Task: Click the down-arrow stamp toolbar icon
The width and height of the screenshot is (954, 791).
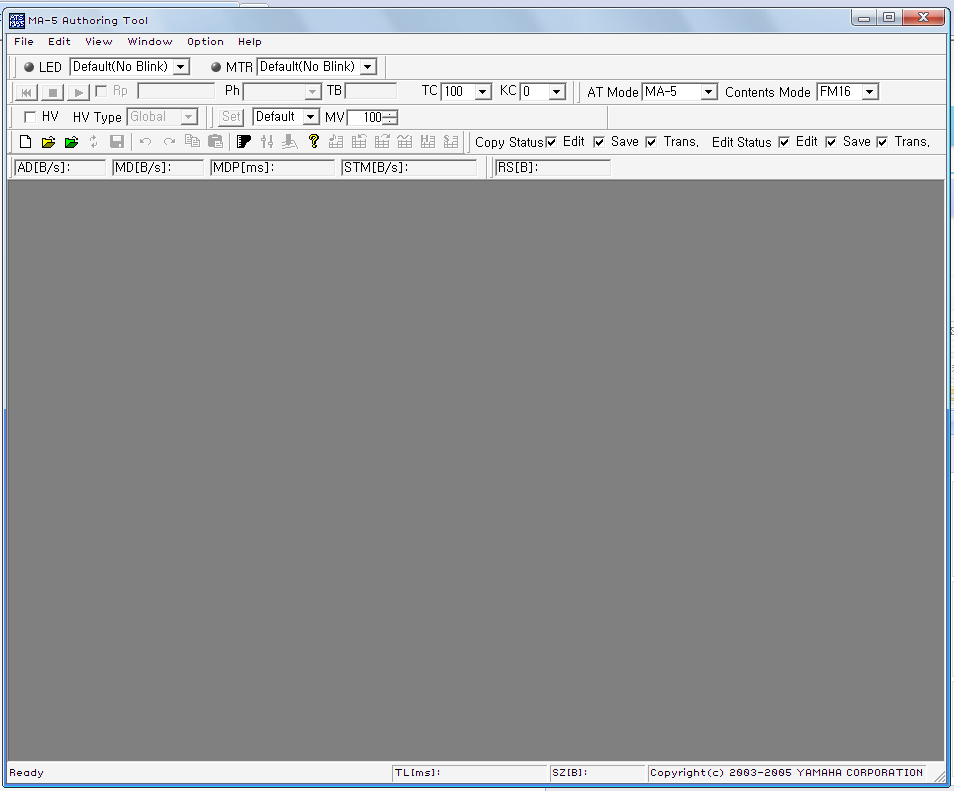Action: click(x=290, y=142)
